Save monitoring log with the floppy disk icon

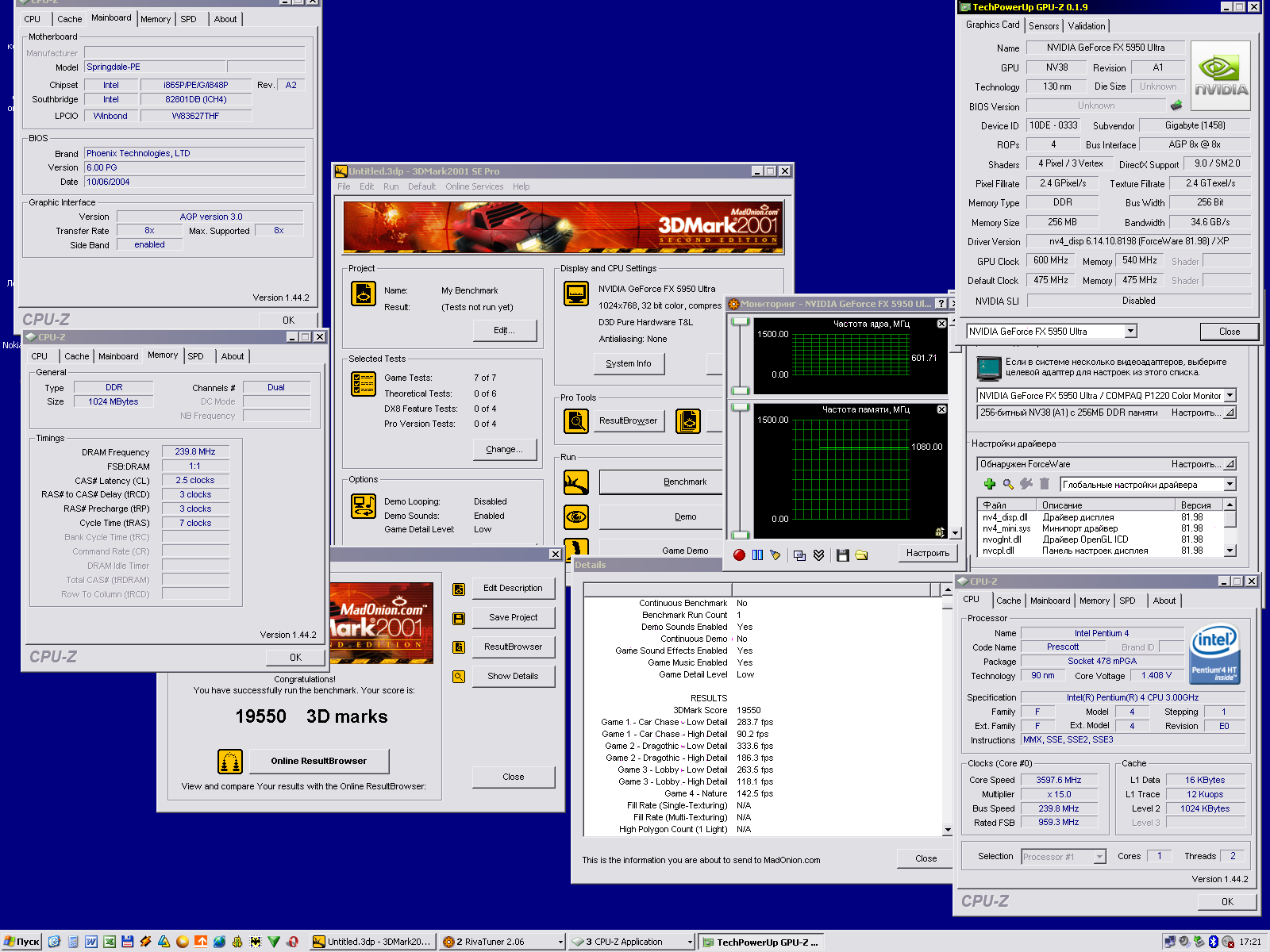[843, 555]
